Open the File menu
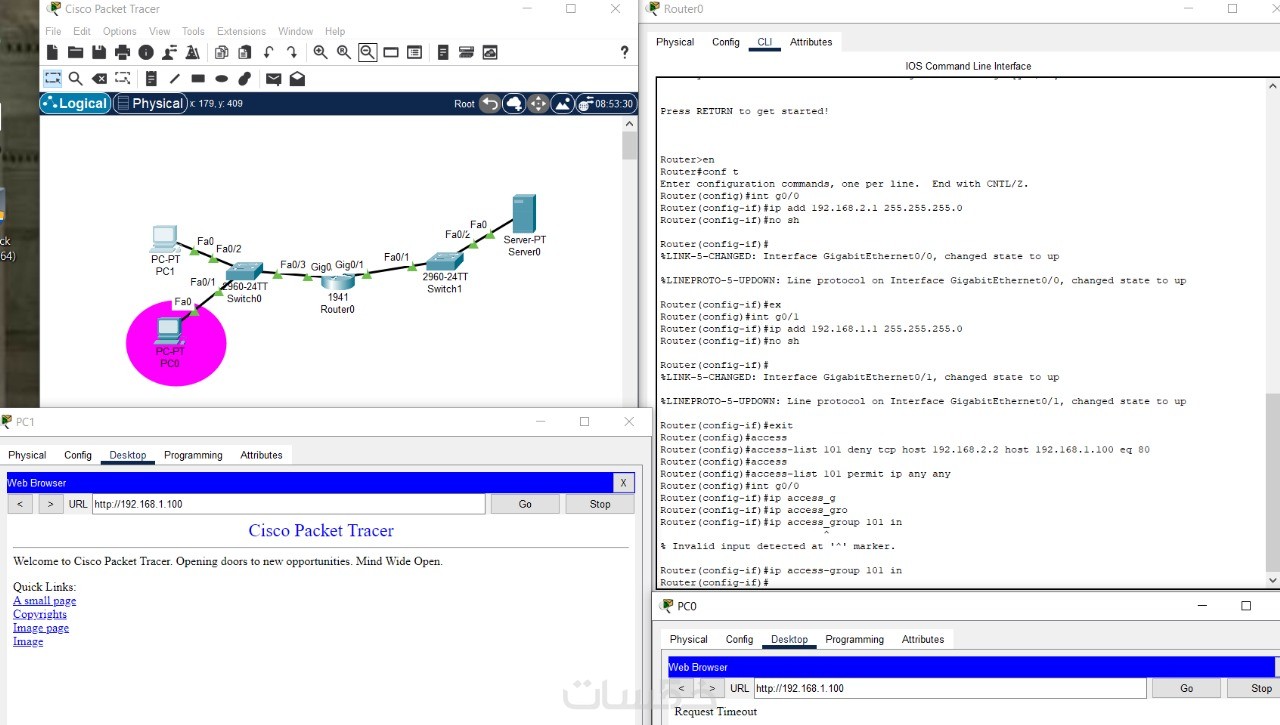Image resolution: width=1280 pixels, height=725 pixels. pos(53,31)
